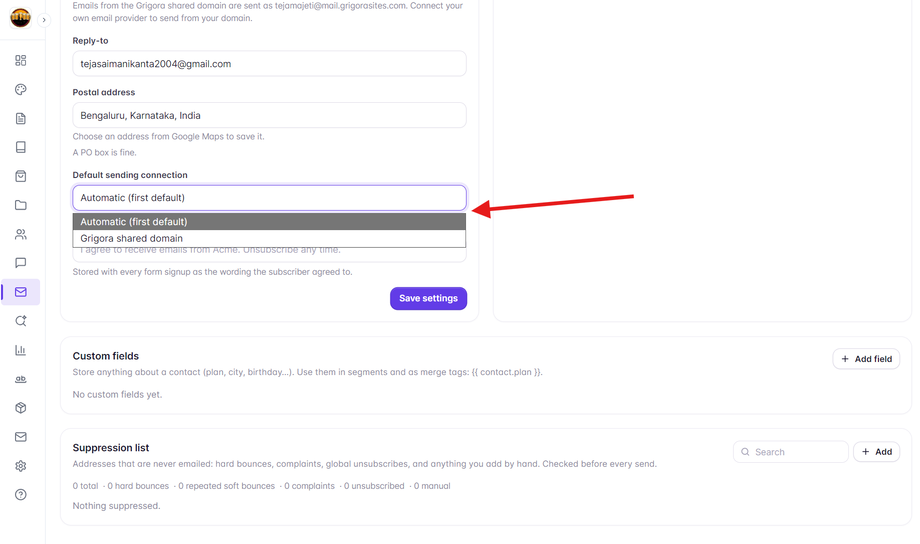920x544 pixels.
Task: Select Automatic (first default) option
Action: (x=269, y=222)
